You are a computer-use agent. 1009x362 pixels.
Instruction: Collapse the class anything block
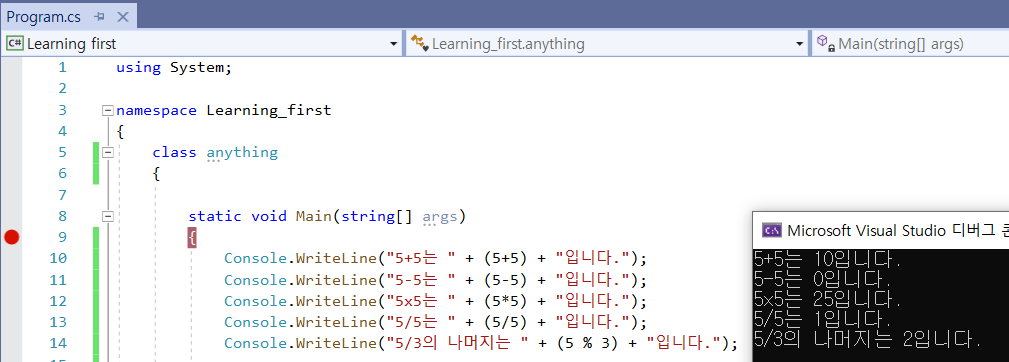[x=107, y=153]
